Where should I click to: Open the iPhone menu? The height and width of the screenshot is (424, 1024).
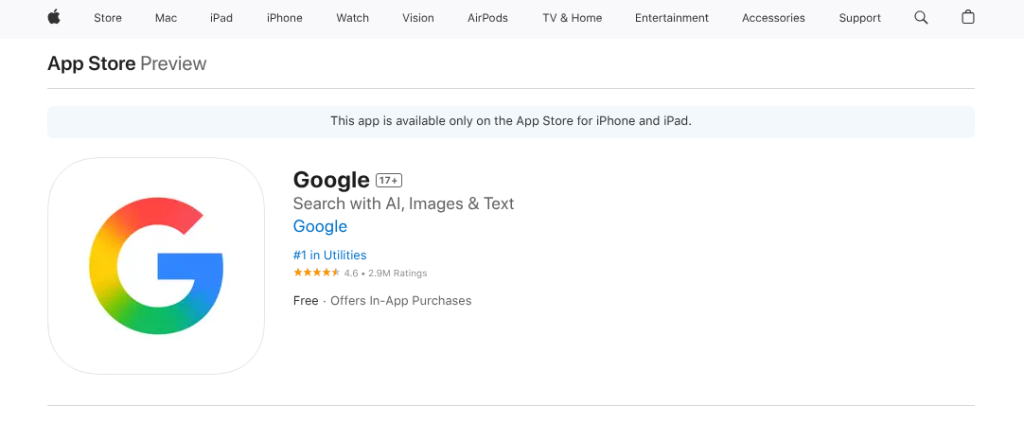285,18
